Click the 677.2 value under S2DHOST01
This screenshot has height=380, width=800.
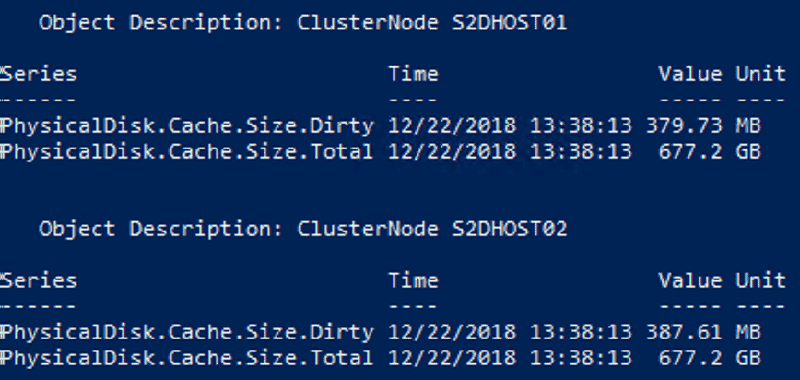pos(690,151)
